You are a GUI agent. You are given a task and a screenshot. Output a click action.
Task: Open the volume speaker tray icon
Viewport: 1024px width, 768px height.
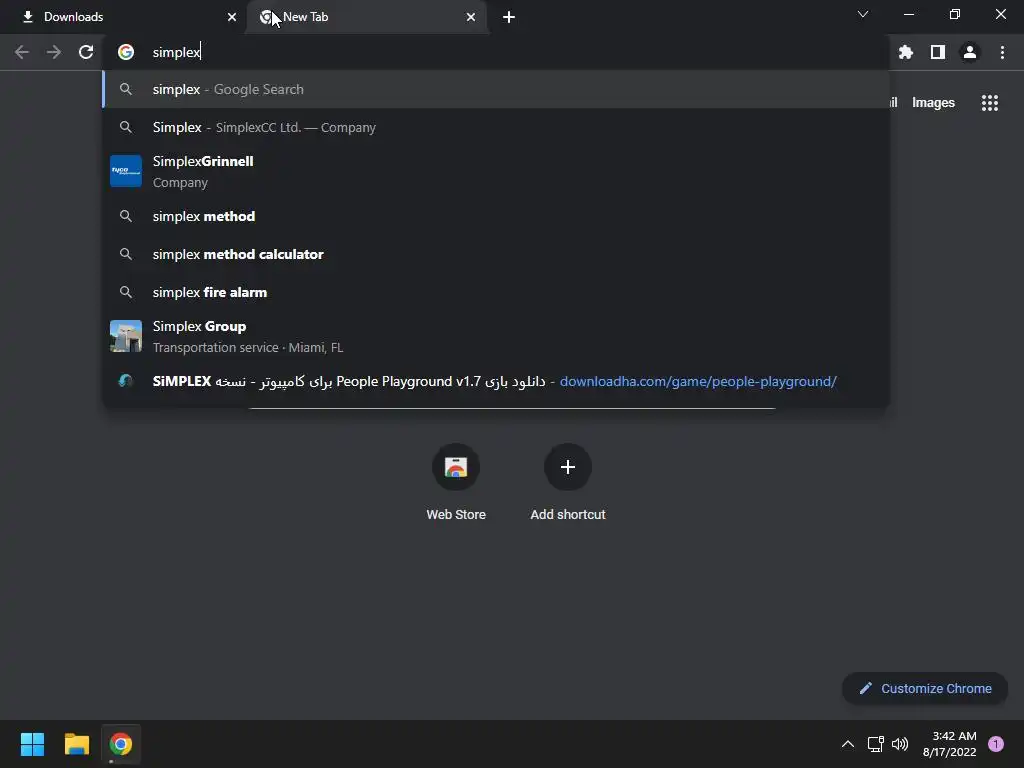900,744
